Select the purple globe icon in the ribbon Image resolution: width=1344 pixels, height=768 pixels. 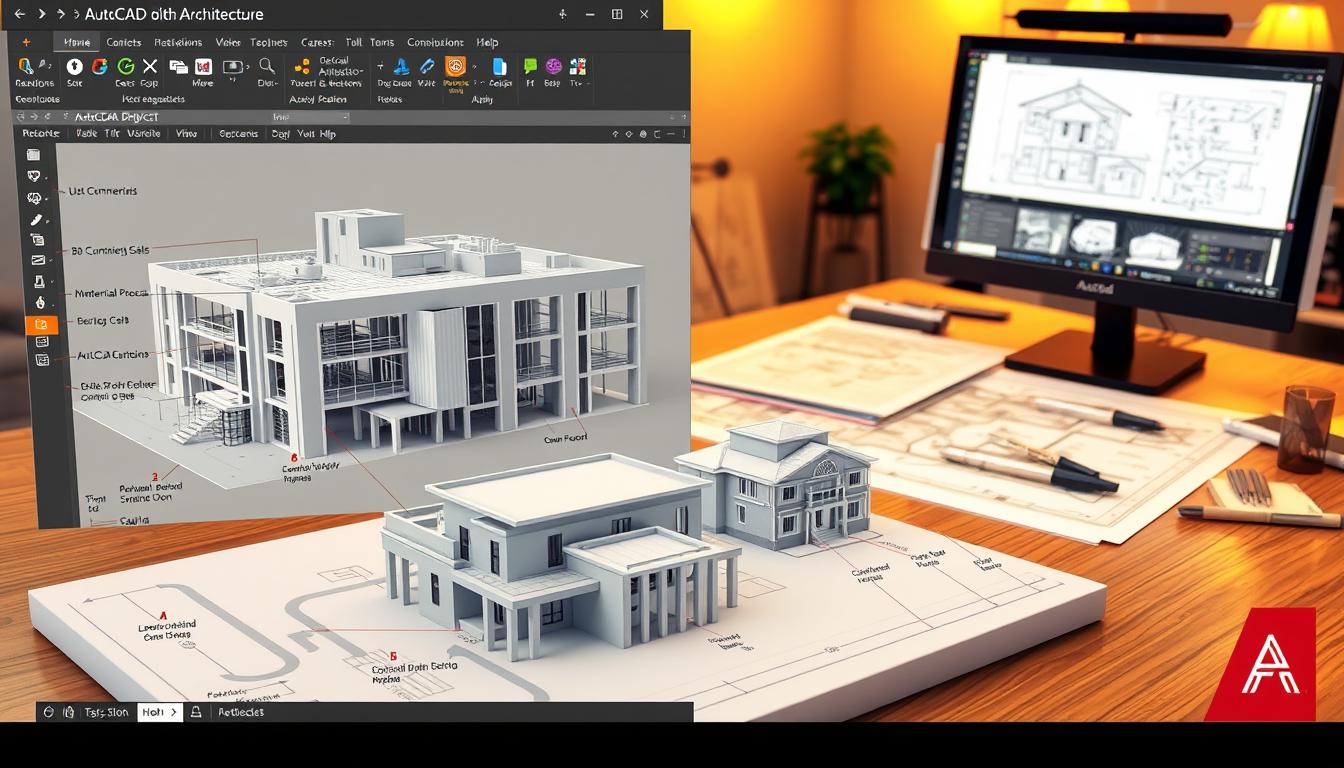552,67
